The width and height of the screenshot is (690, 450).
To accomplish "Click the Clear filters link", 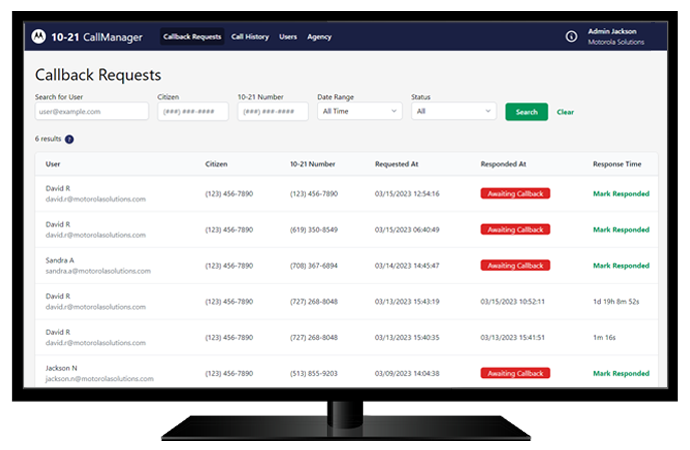I will (x=565, y=112).
